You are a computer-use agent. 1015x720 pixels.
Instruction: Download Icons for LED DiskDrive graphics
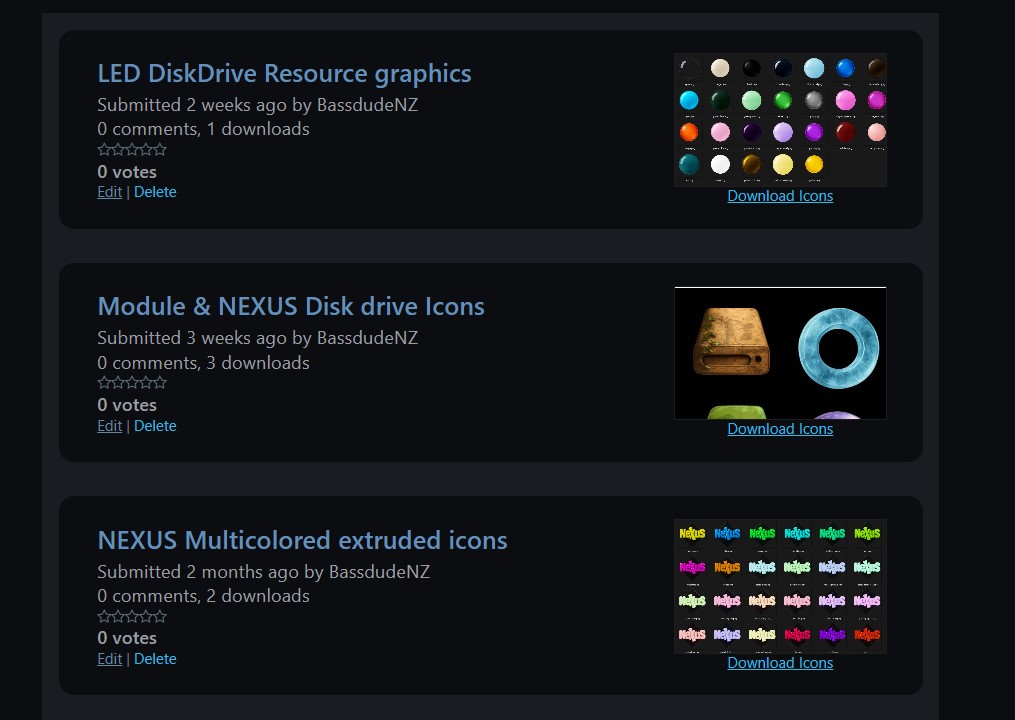[x=780, y=196]
